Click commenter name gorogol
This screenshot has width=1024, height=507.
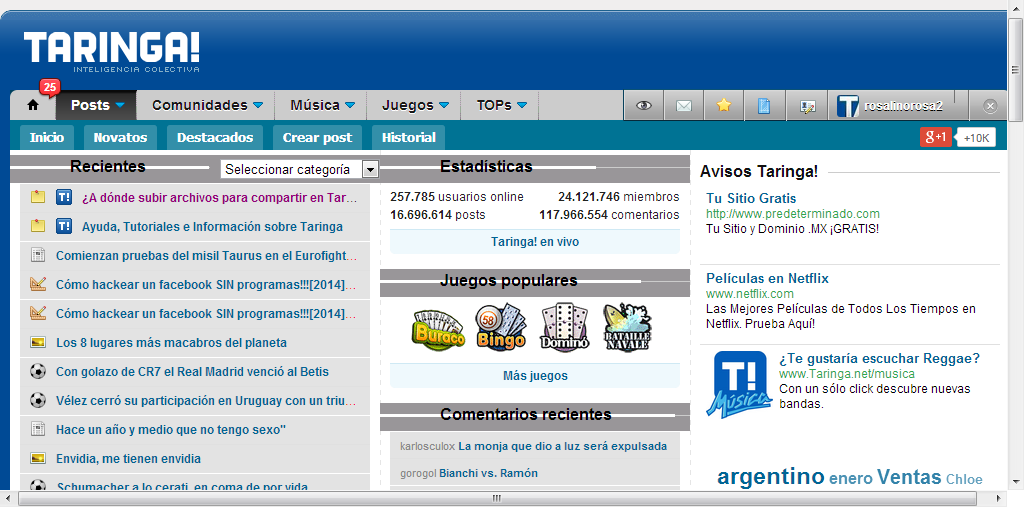[418, 473]
